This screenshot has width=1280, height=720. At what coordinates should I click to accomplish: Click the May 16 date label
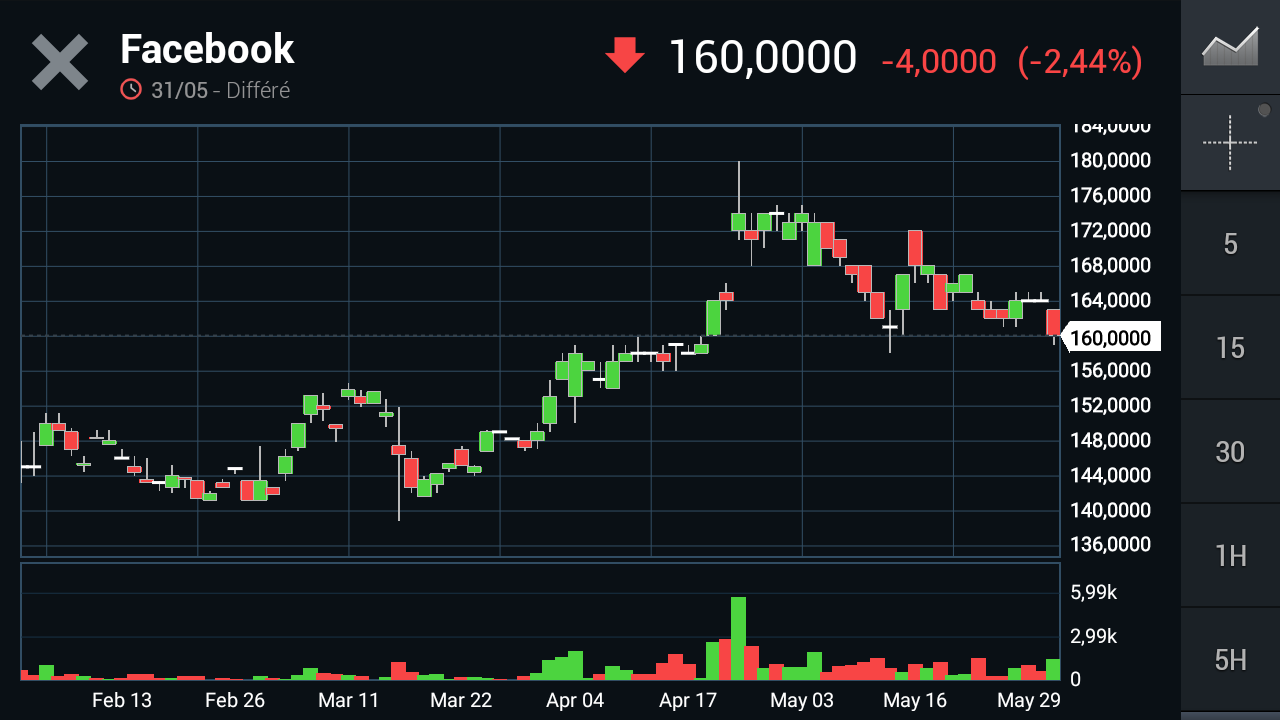point(915,700)
